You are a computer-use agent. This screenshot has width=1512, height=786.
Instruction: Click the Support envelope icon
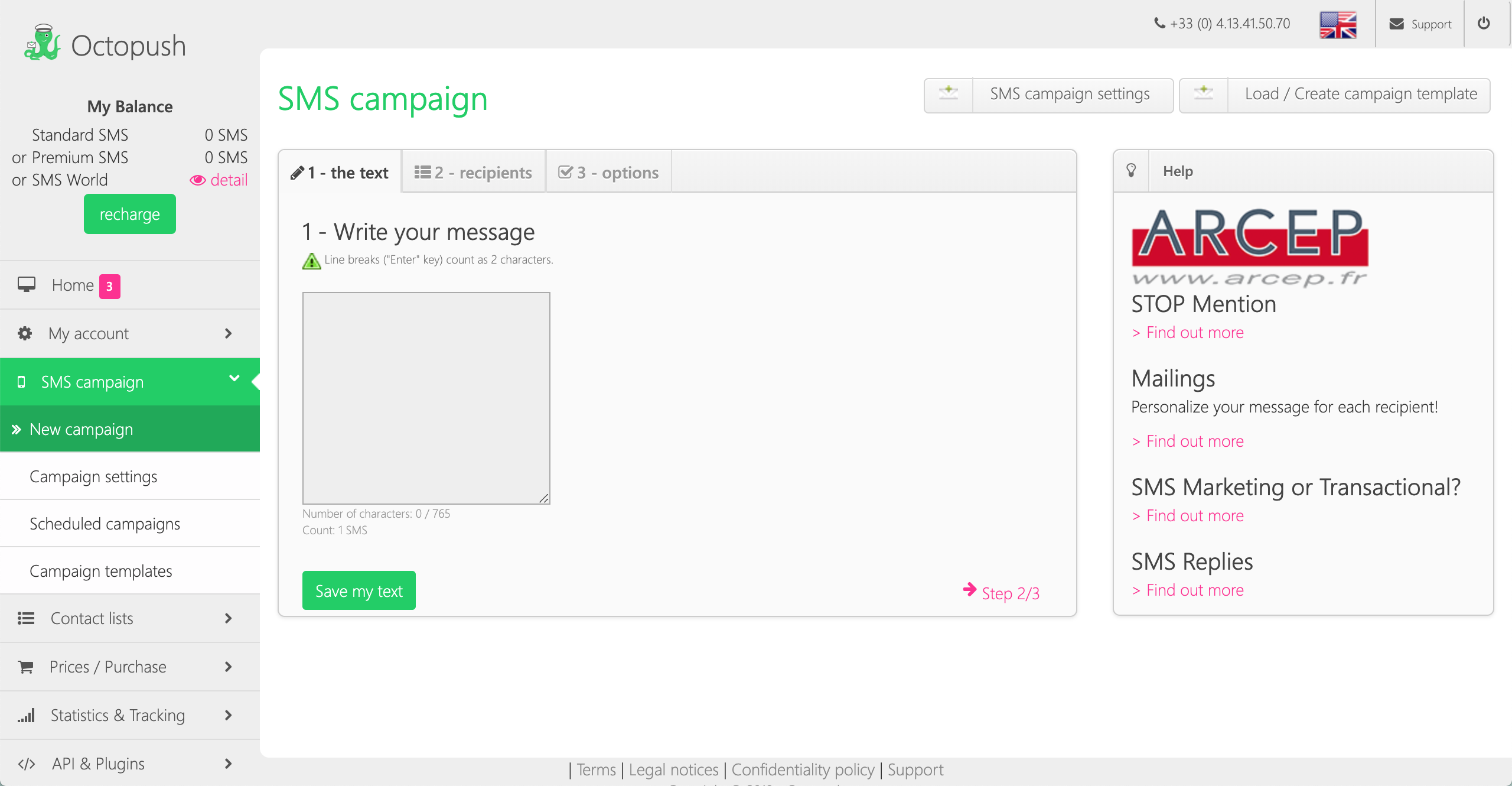[x=1396, y=24]
